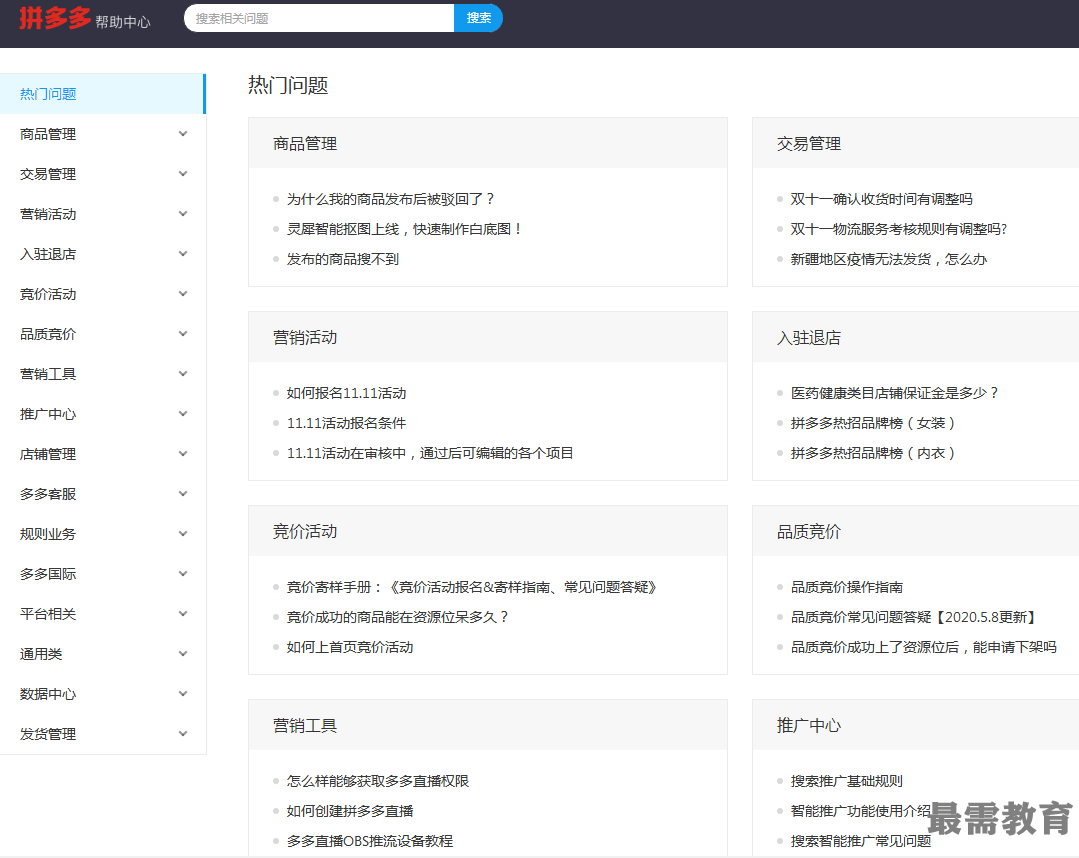1079x858 pixels.
Task: Open 品质竞价操作指南 link
Action: pos(846,587)
